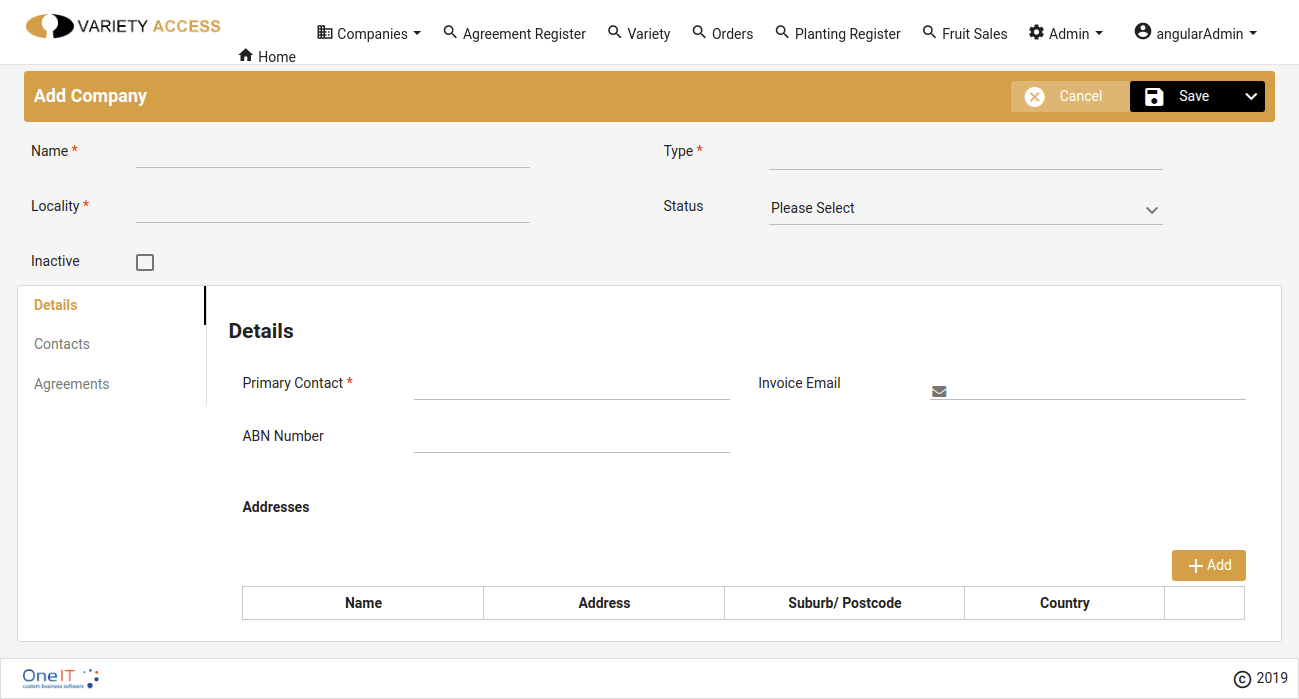
Task: Click the Country column header
Action: coord(1065,603)
